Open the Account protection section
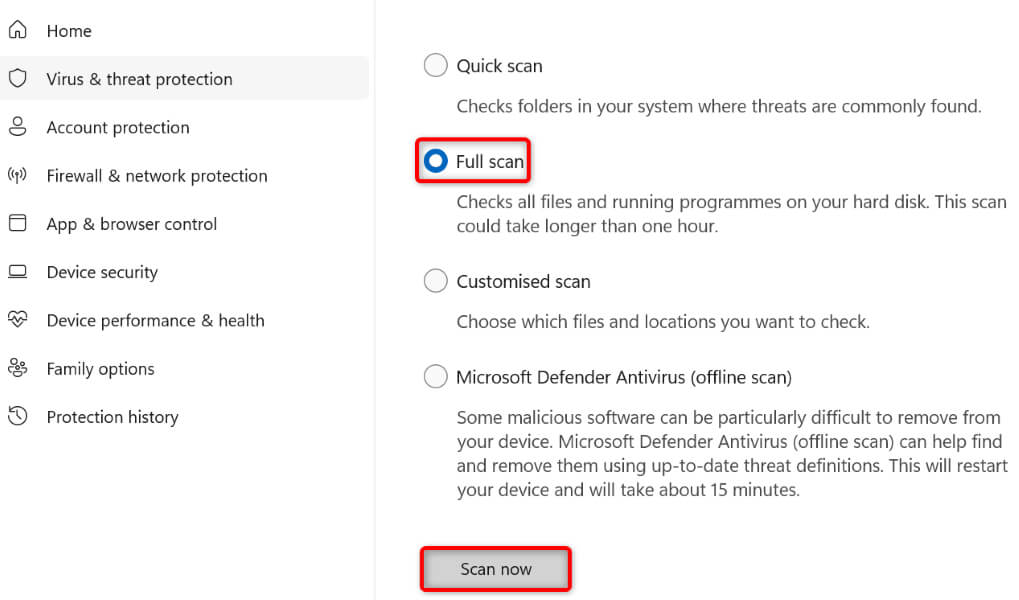Screen dimensions: 1019x600 (118, 127)
